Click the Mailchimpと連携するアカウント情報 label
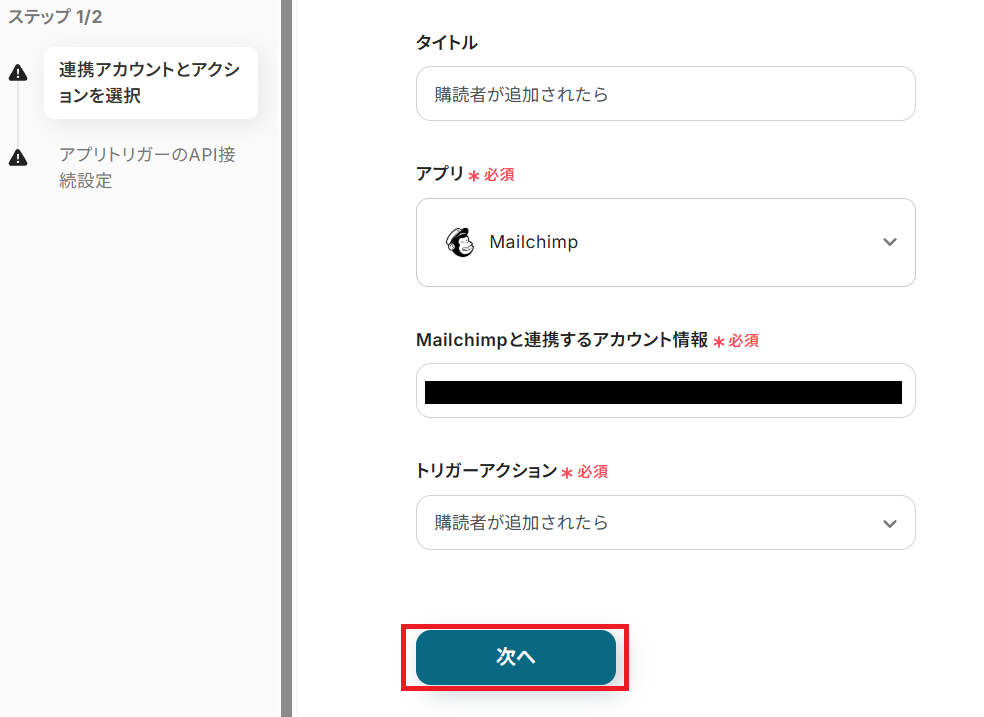The image size is (984, 717). [x=561, y=340]
